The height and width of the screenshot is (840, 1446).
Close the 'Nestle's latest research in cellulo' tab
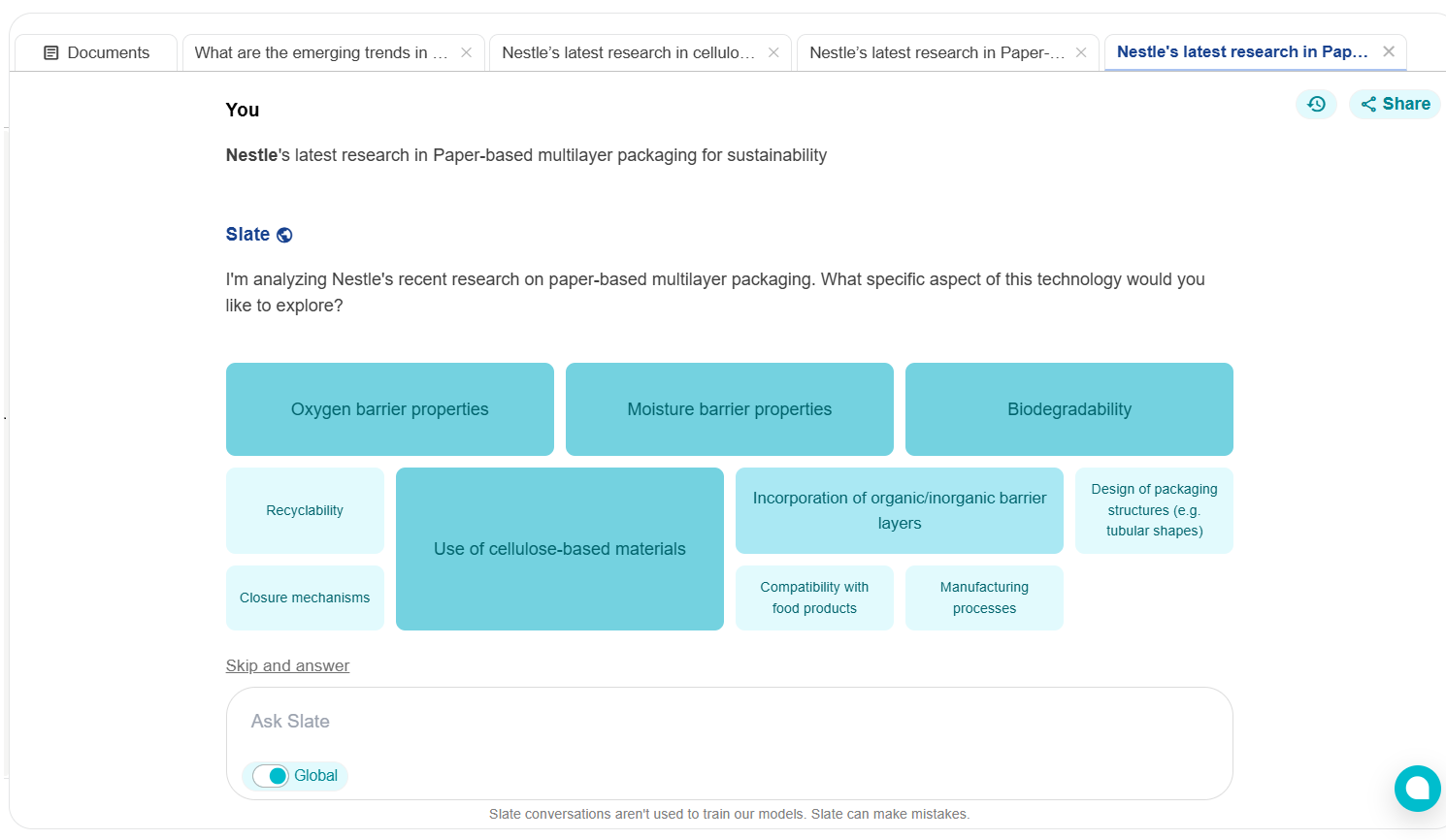773,52
